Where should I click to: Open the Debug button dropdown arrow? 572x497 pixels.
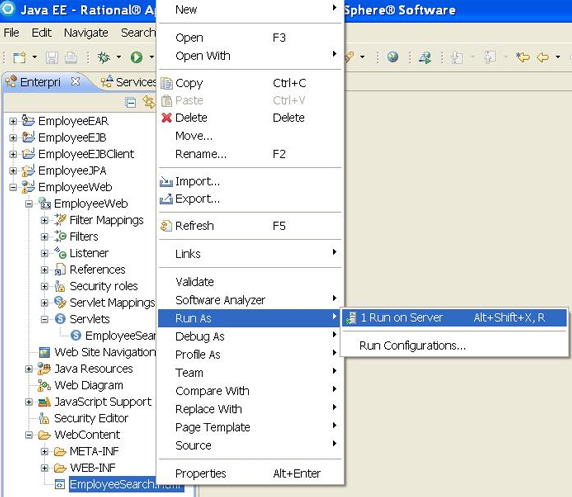coord(119,57)
